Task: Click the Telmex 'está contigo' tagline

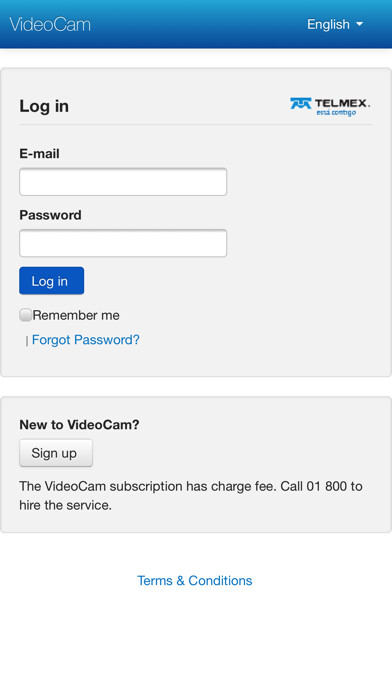Action: tap(336, 113)
